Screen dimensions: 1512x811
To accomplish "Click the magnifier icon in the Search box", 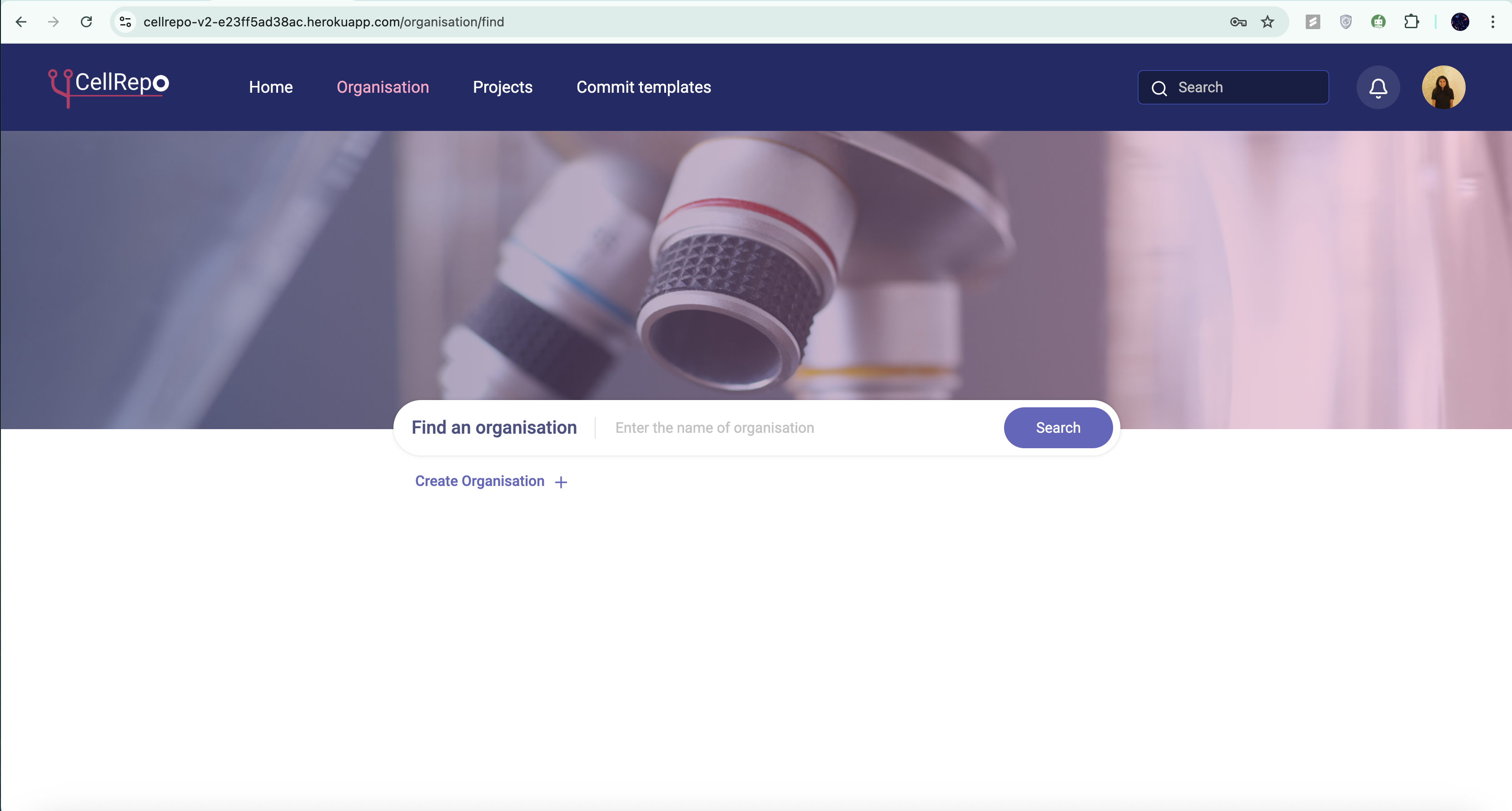I will point(1159,88).
